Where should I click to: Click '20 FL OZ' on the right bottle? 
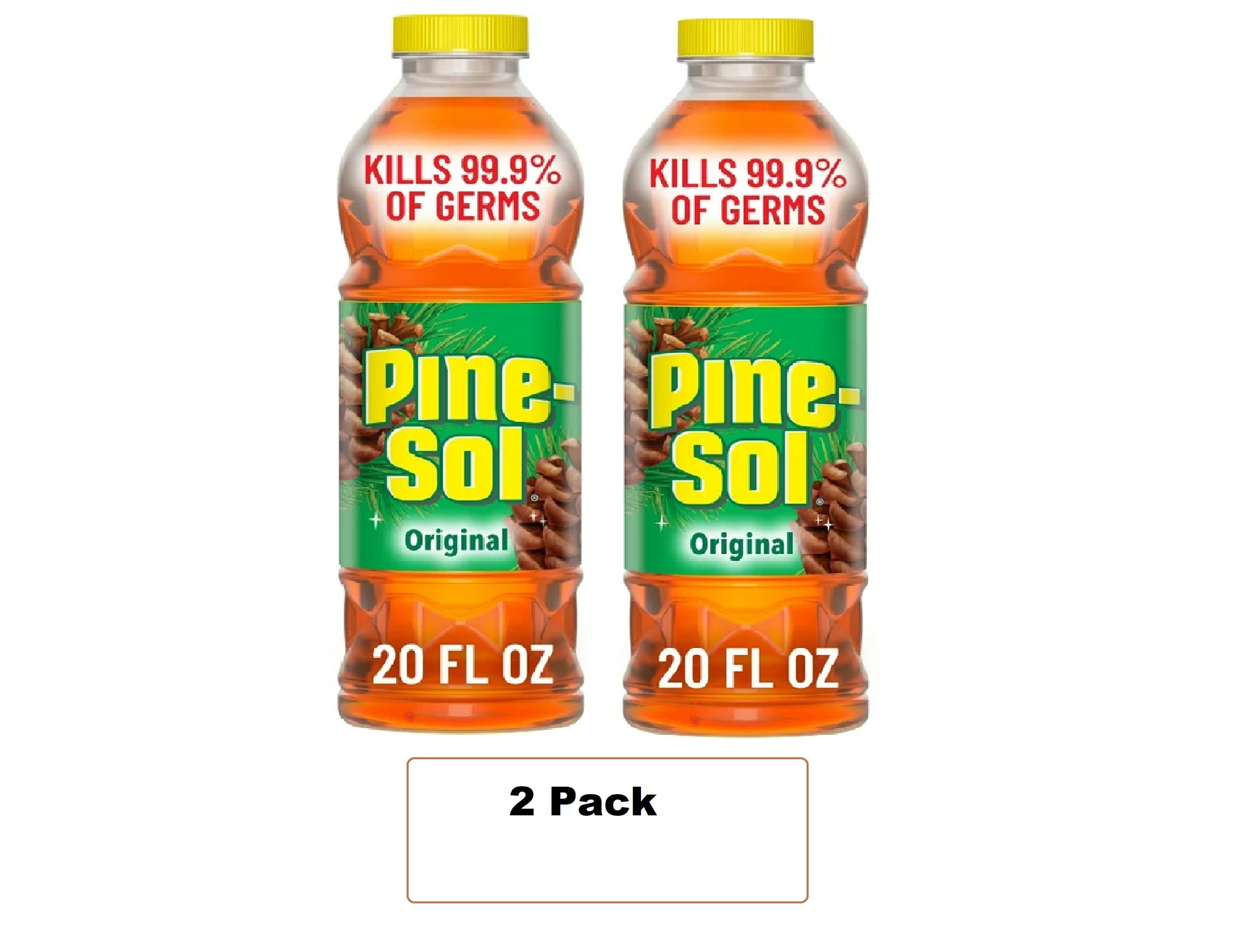tap(748, 669)
